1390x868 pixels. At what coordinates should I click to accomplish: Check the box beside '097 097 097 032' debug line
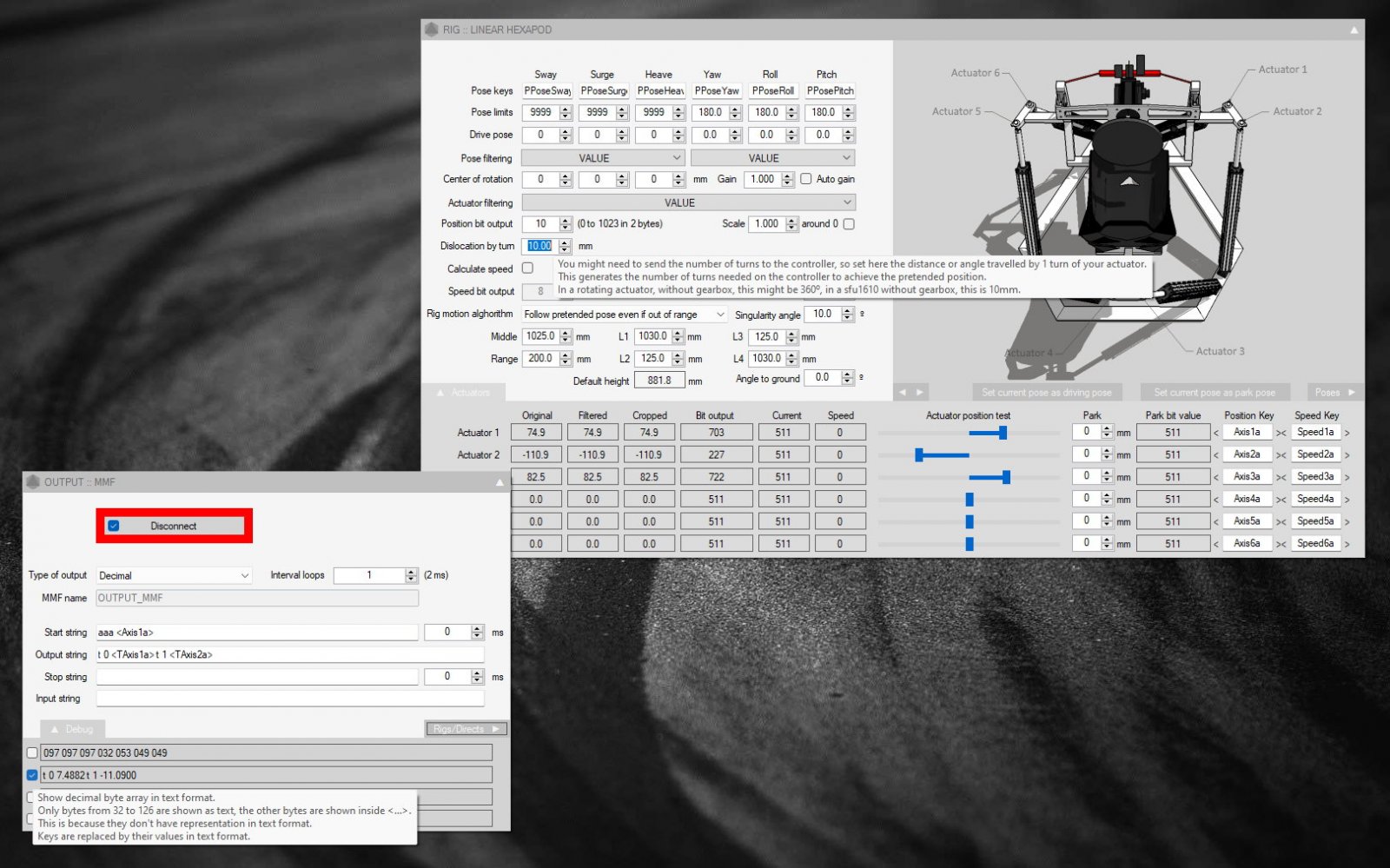click(x=32, y=753)
